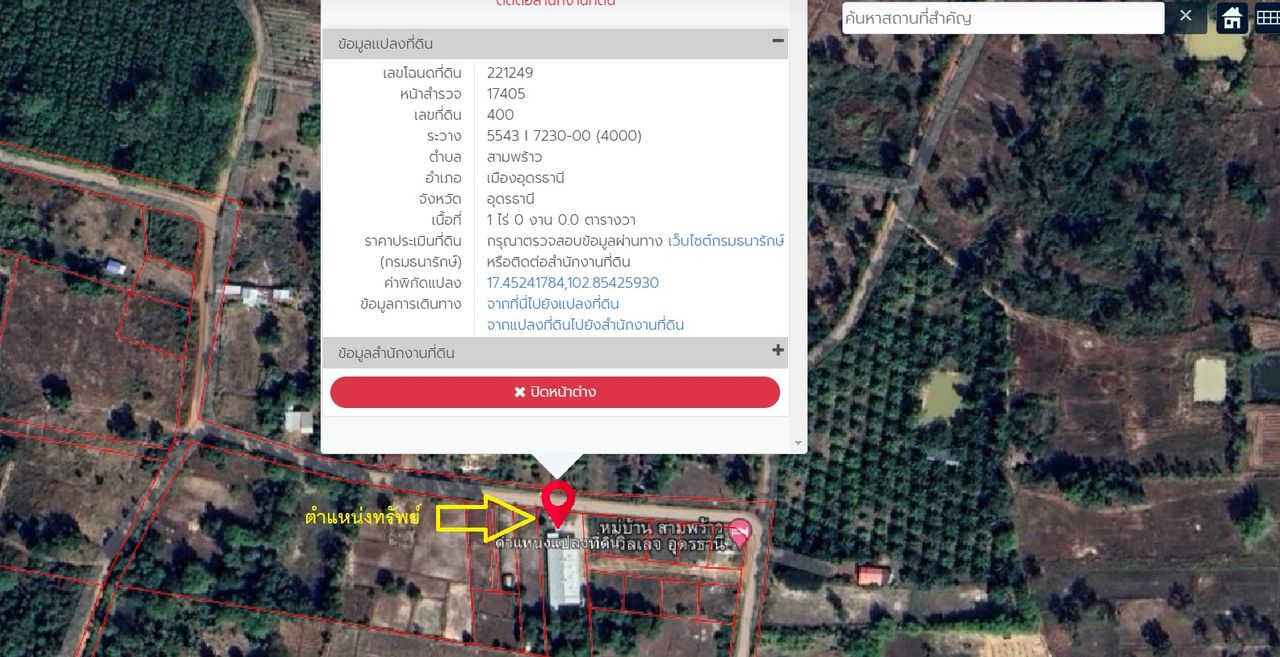Open the grid layers icon

tap(1267, 17)
